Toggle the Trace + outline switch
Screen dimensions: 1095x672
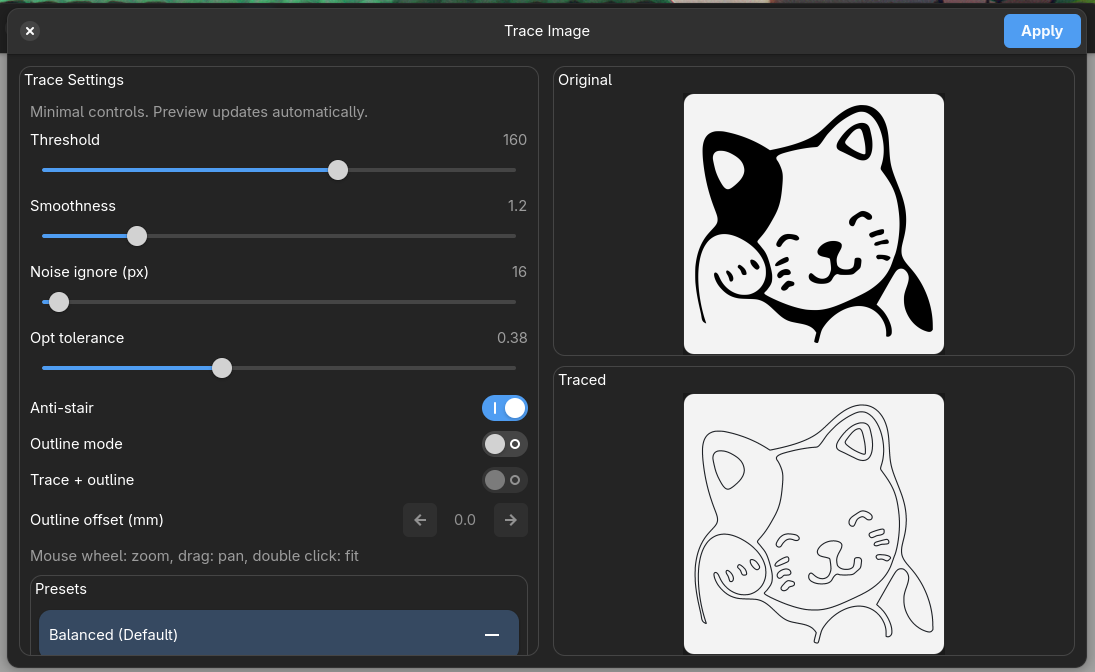click(x=504, y=480)
